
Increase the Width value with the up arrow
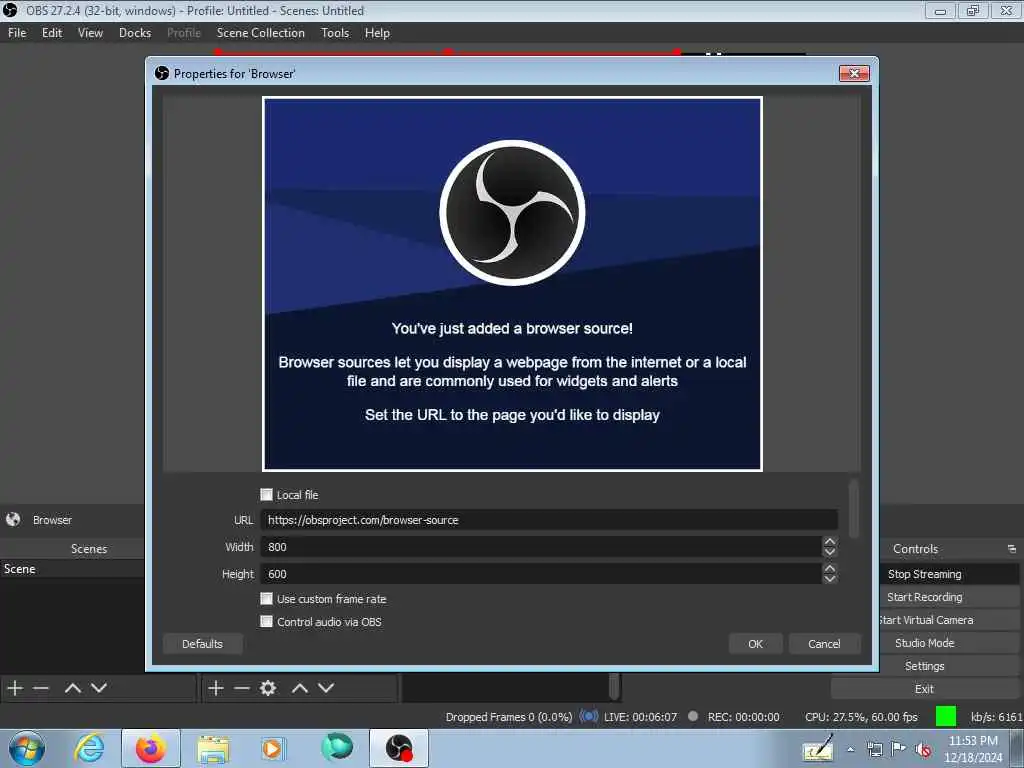point(829,541)
